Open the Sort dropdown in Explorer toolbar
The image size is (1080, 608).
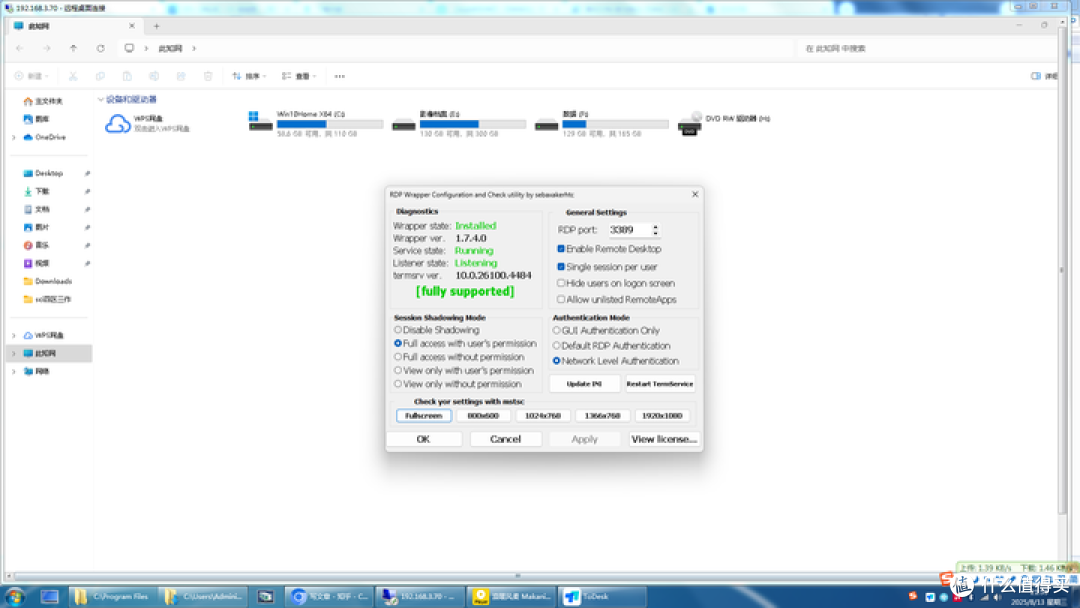coord(249,76)
